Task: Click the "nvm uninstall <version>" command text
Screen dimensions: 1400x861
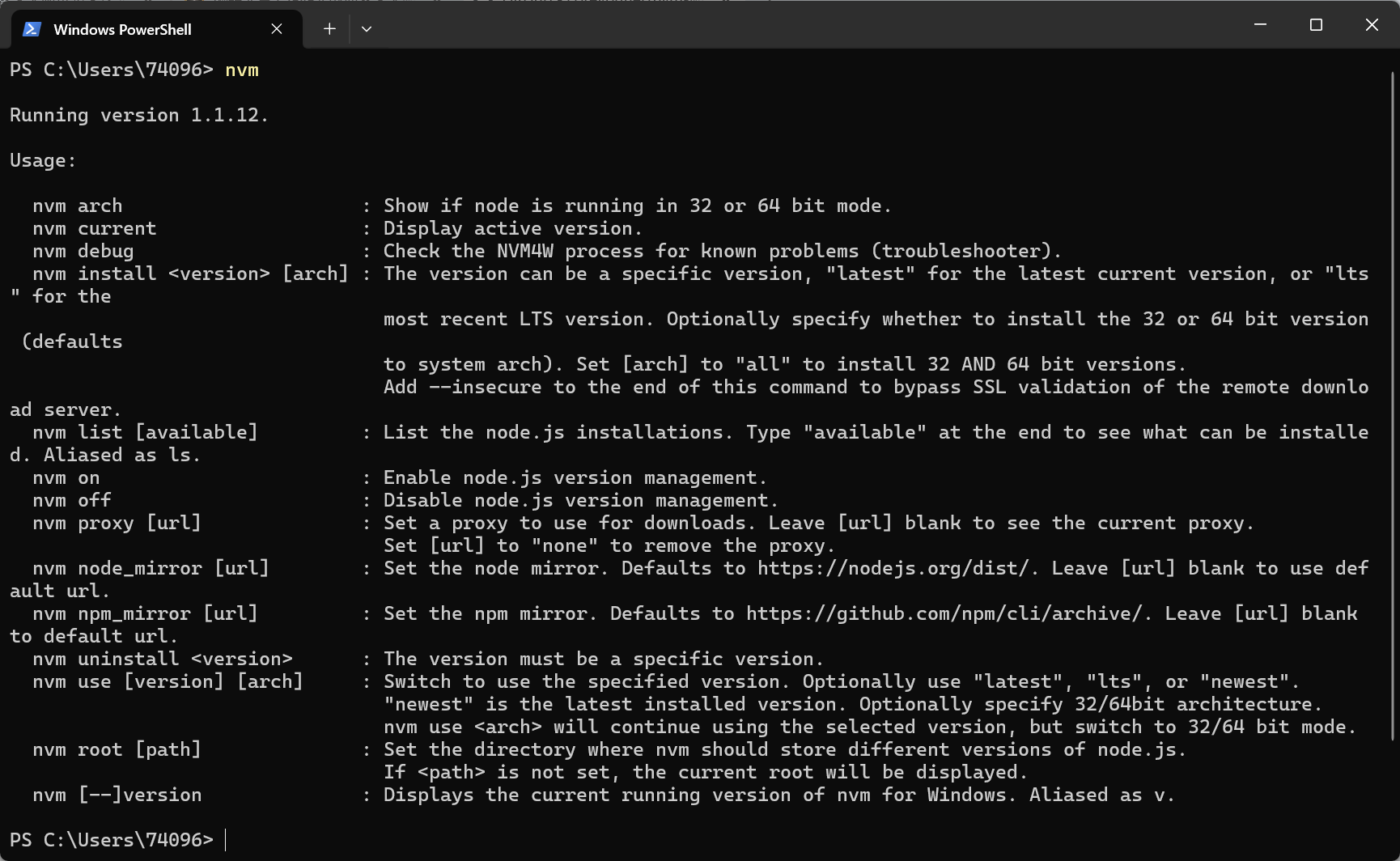Action: pyautogui.click(x=162, y=659)
